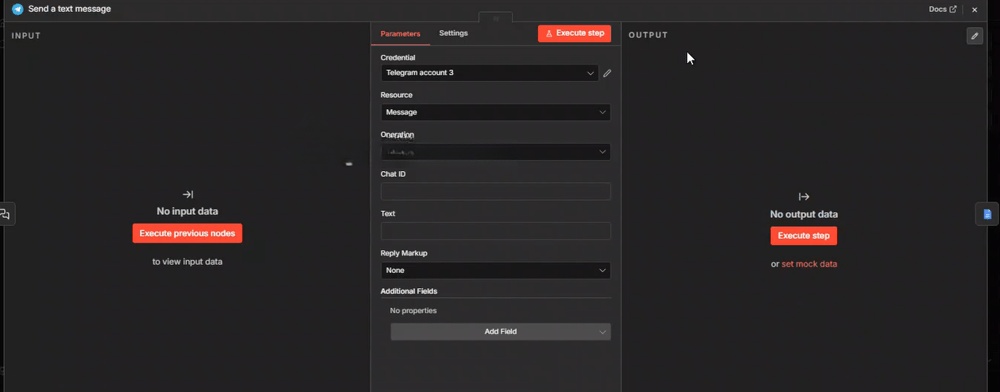1000x392 pixels.
Task: Open the chat icon on left edge
Action: click(5, 214)
